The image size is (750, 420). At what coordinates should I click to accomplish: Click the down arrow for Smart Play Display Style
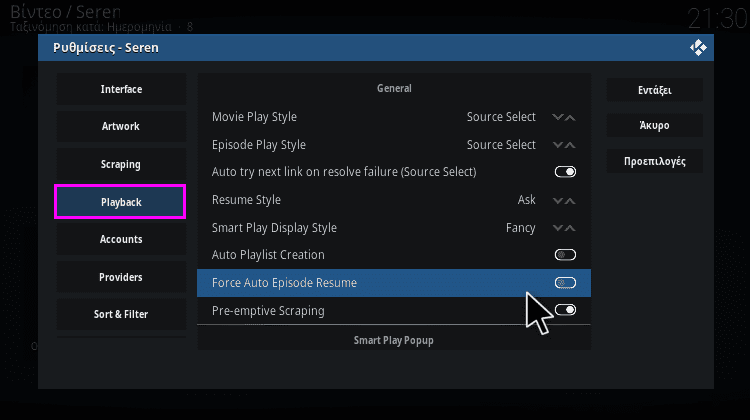click(558, 228)
